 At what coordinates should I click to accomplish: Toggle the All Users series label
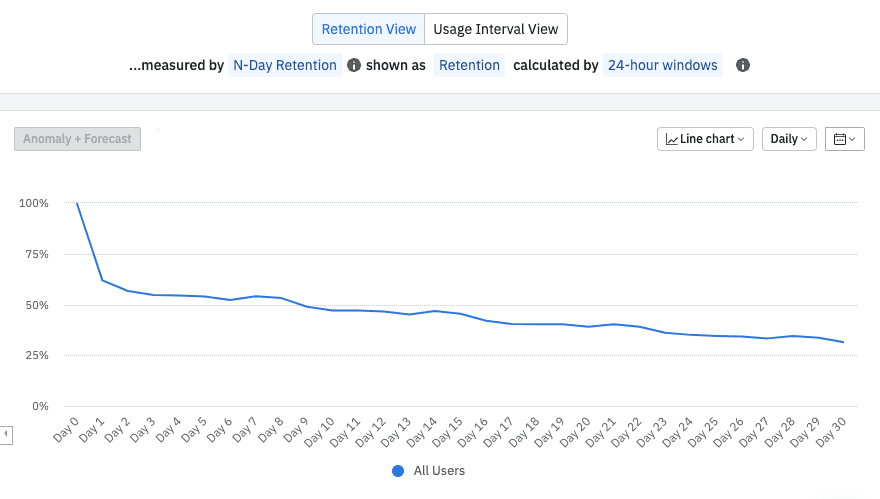[439, 471]
